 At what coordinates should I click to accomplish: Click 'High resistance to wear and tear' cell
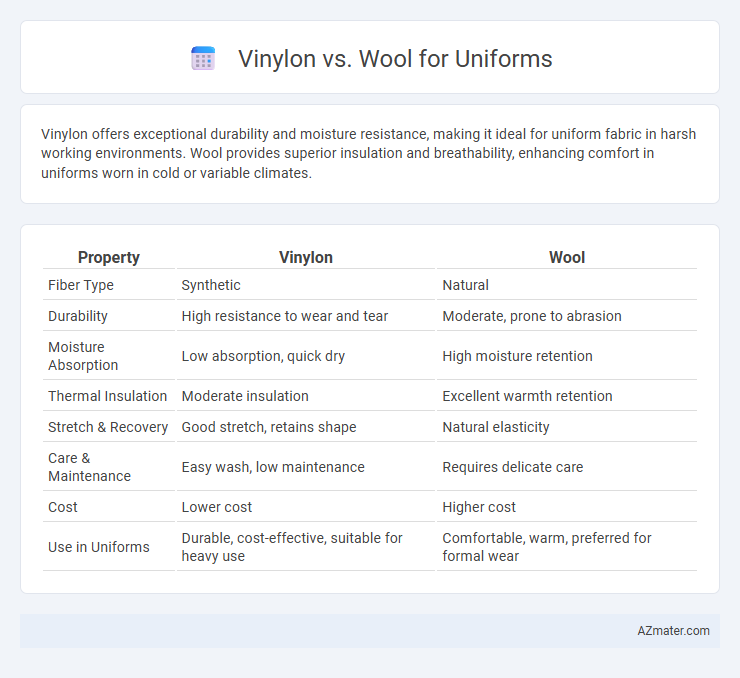pyautogui.click(x=285, y=316)
